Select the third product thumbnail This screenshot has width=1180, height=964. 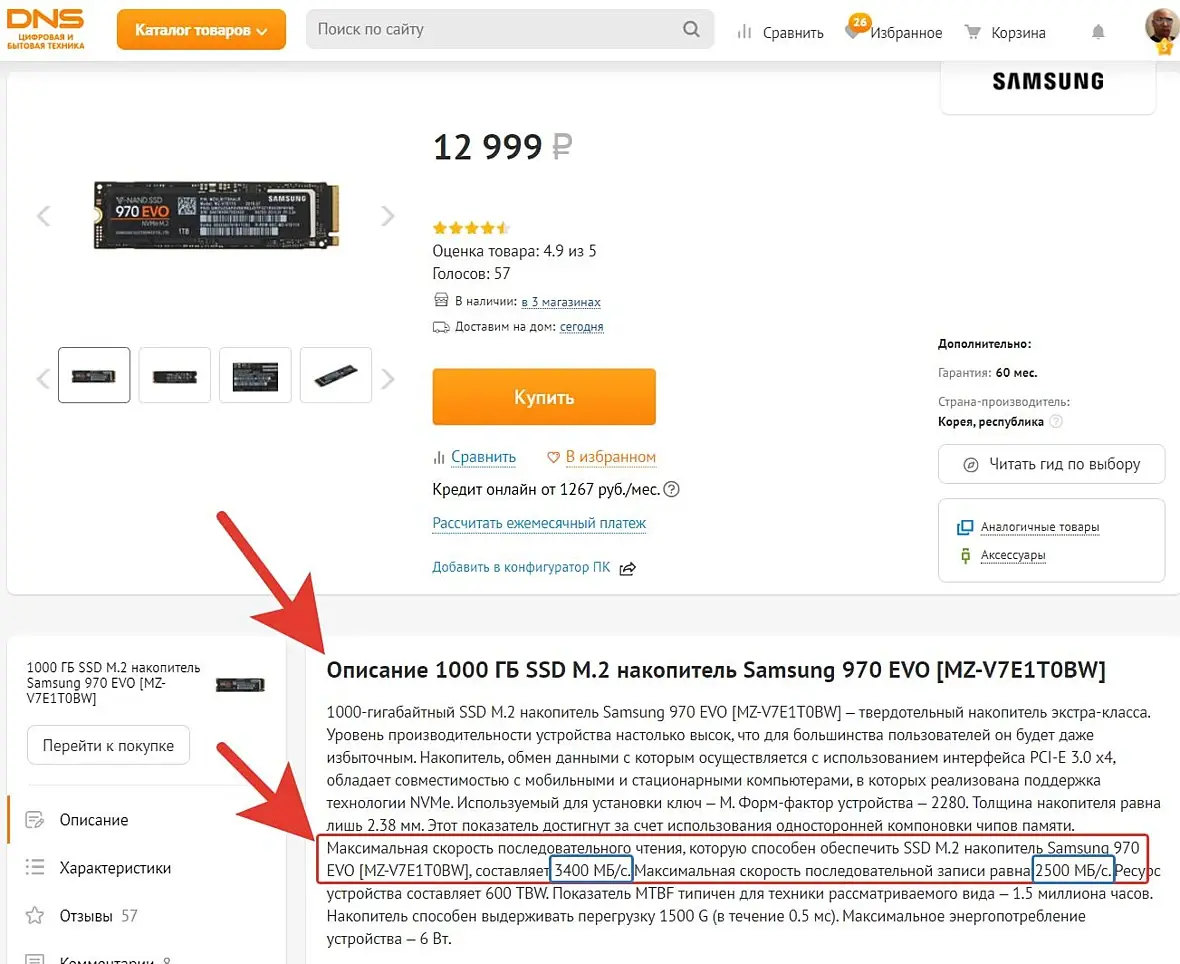[x=255, y=376]
